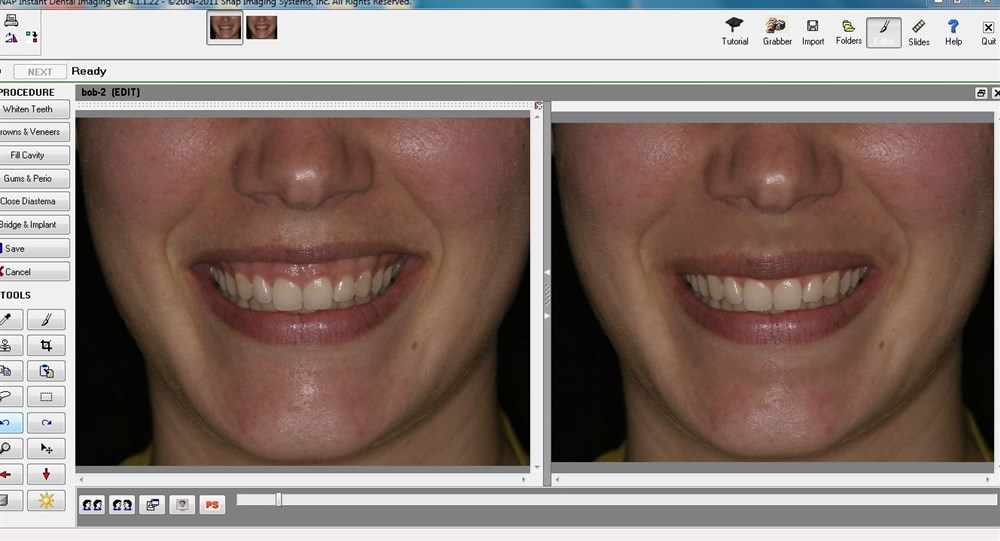
Task: Choose the Close Diastema procedure
Action: (34, 202)
